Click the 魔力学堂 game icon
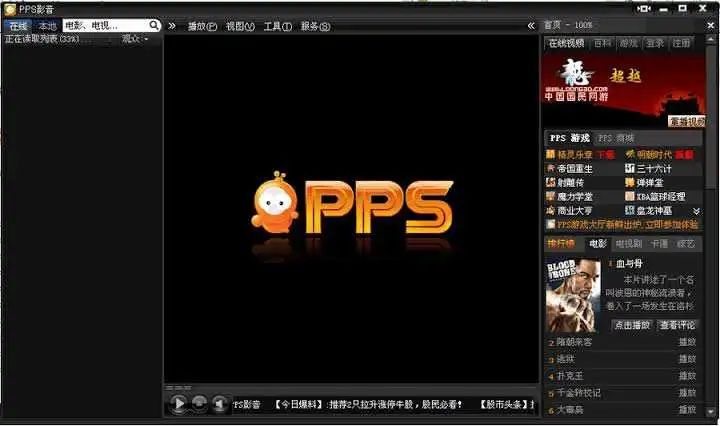Screen dimensions: 720x426 coord(550,196)
